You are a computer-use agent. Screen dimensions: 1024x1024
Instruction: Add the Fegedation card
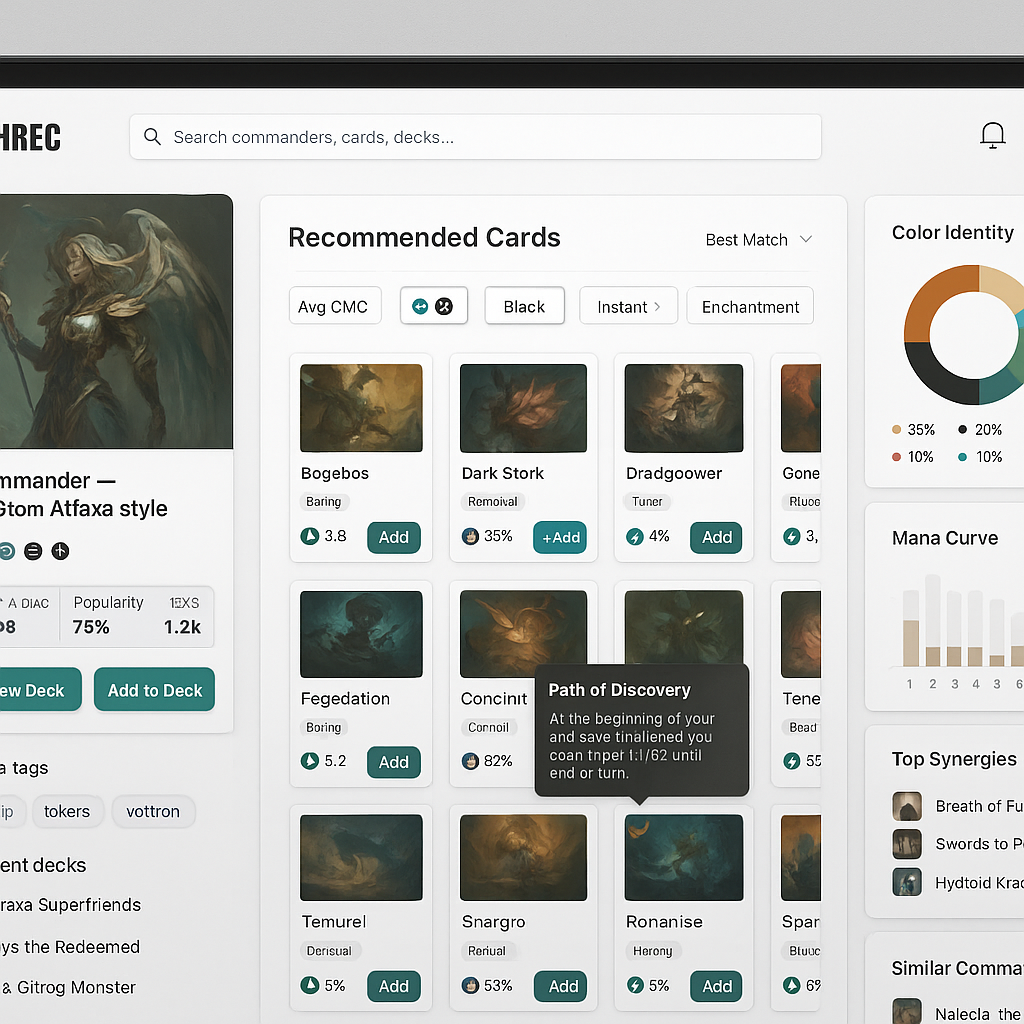point(393,762)
